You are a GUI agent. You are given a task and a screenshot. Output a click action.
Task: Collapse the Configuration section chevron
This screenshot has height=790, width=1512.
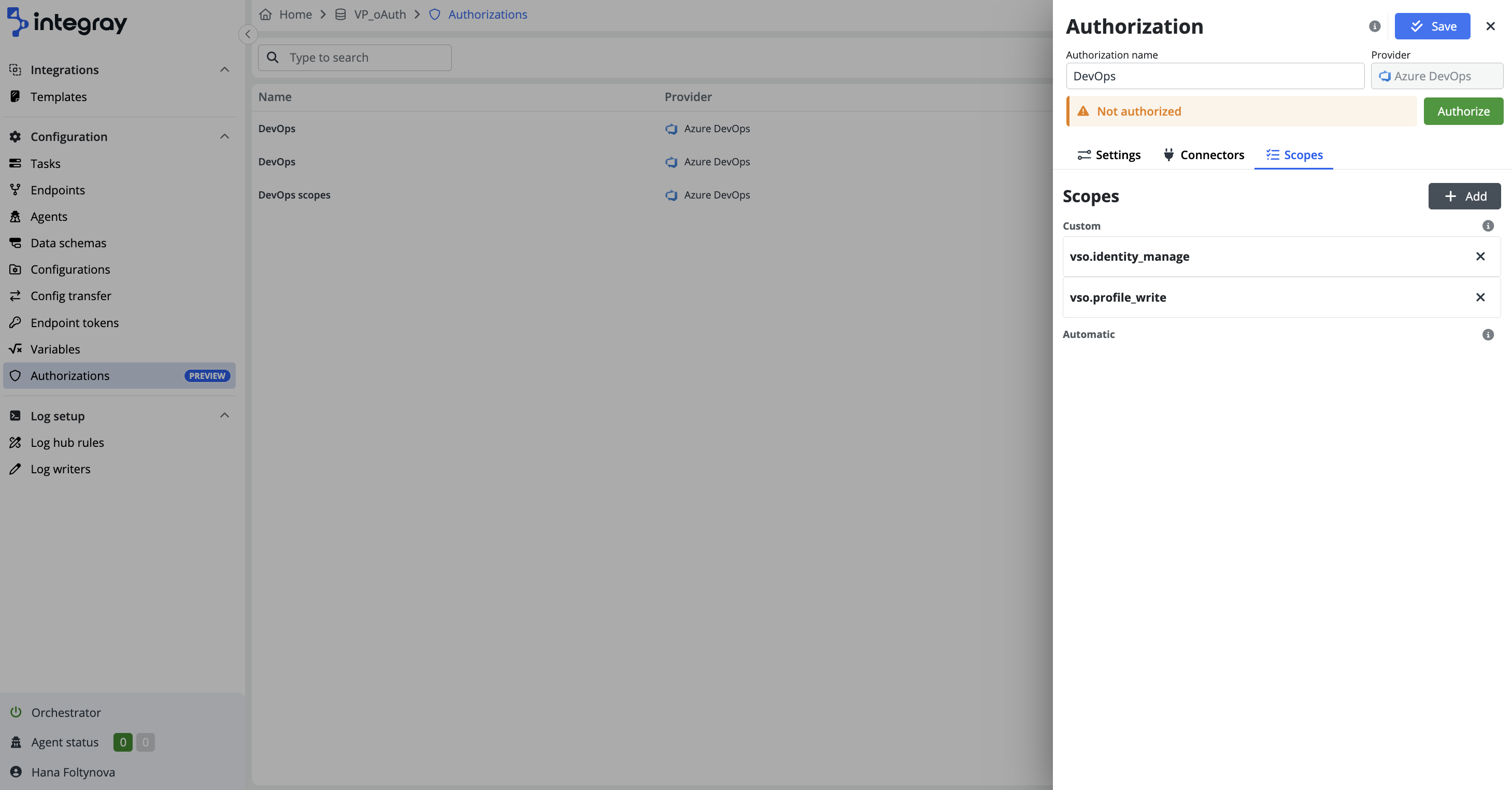click(224, 136)
